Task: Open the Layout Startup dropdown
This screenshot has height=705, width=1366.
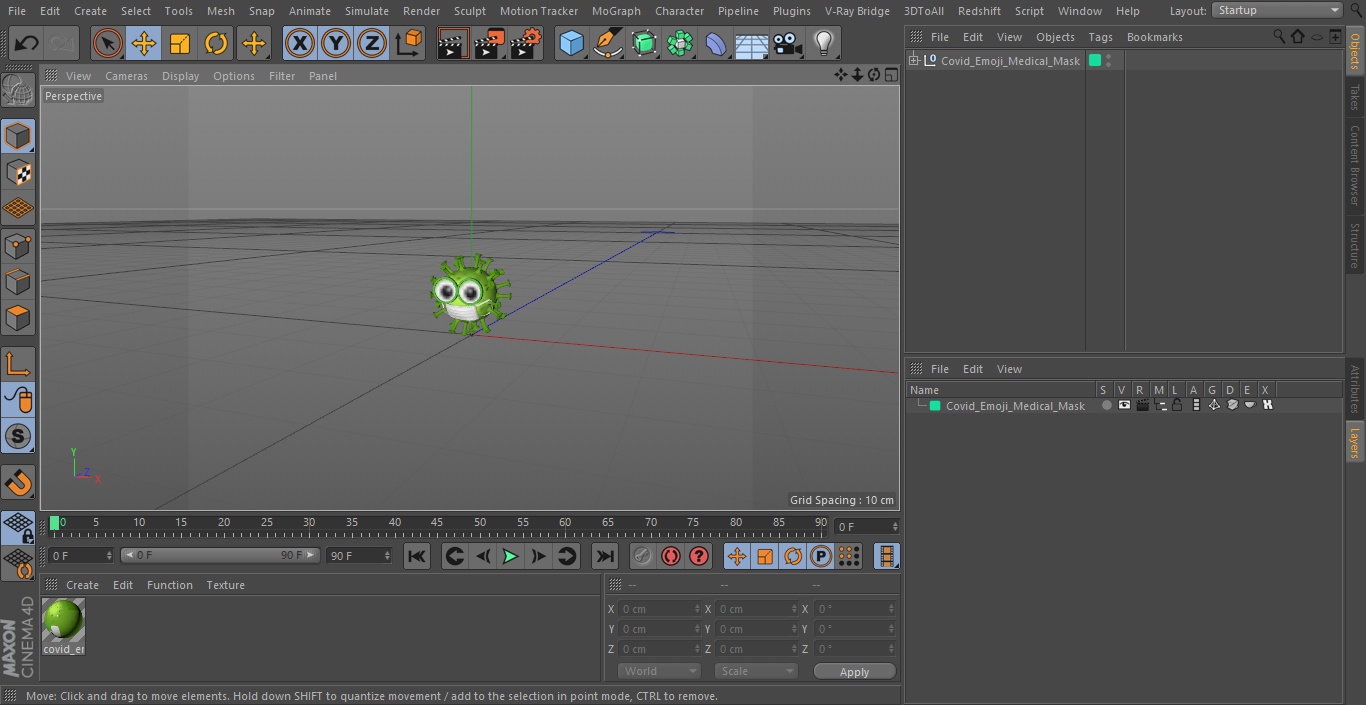Action: point(1277,10)
